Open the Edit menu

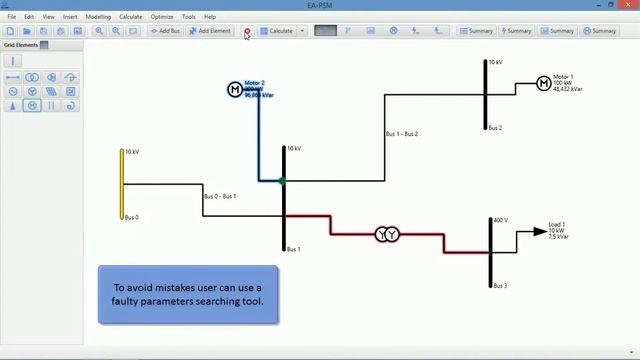pyautogui.click(x=29, y=17)
